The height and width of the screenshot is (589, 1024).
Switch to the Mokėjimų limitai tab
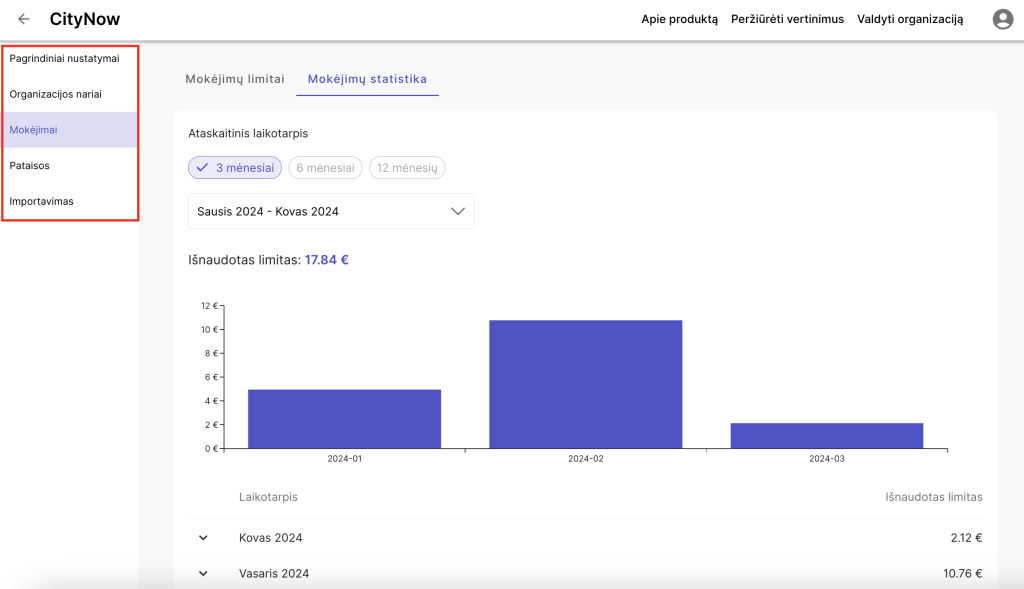pos(235,79)
